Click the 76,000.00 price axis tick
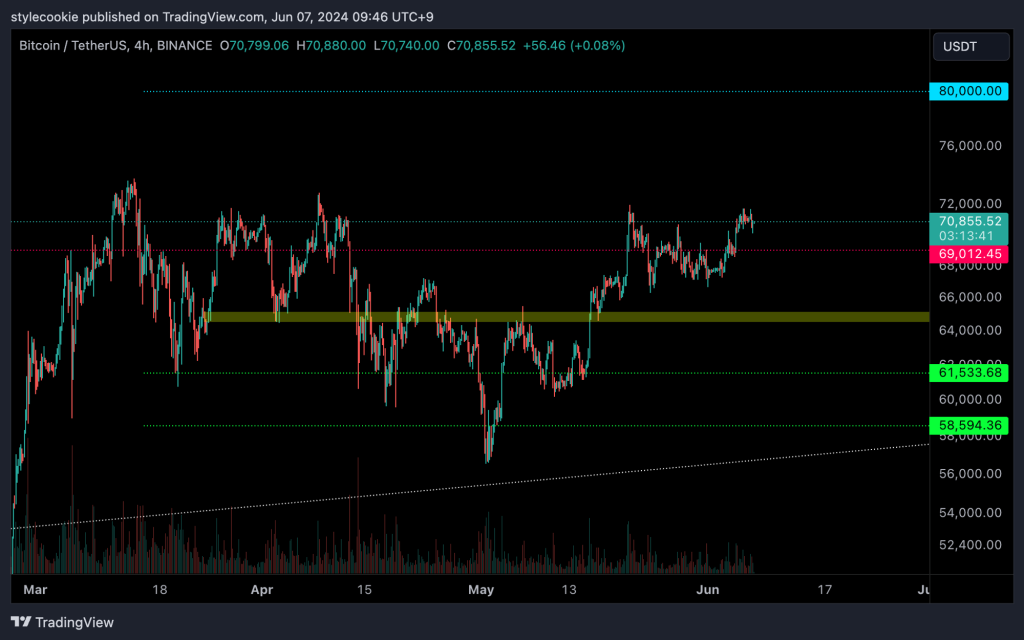Screen dimensions: 1024x640 (968, 146)
